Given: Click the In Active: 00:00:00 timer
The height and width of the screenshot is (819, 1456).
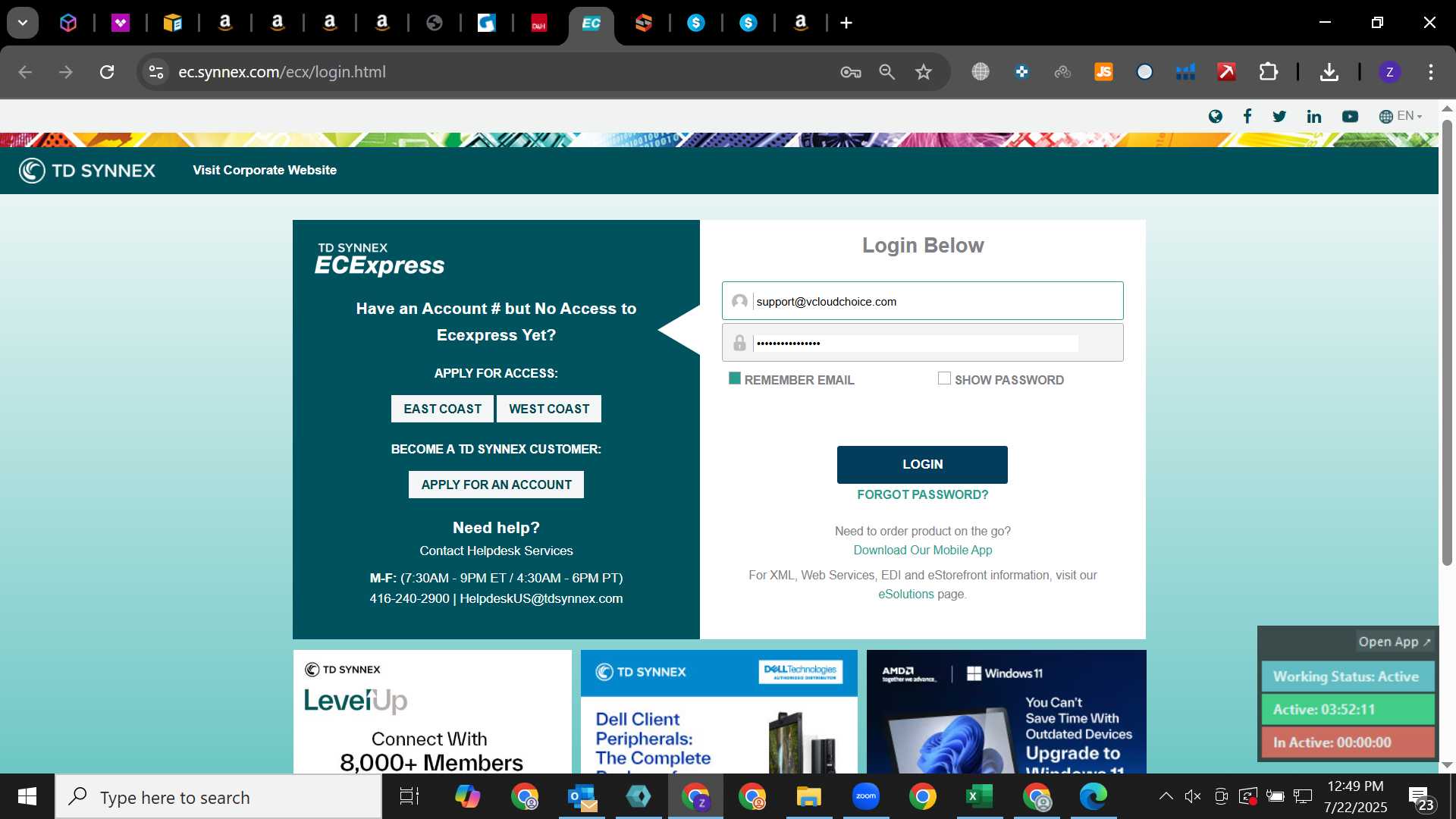Looking at the screenshot, I should click(1348, 742).
